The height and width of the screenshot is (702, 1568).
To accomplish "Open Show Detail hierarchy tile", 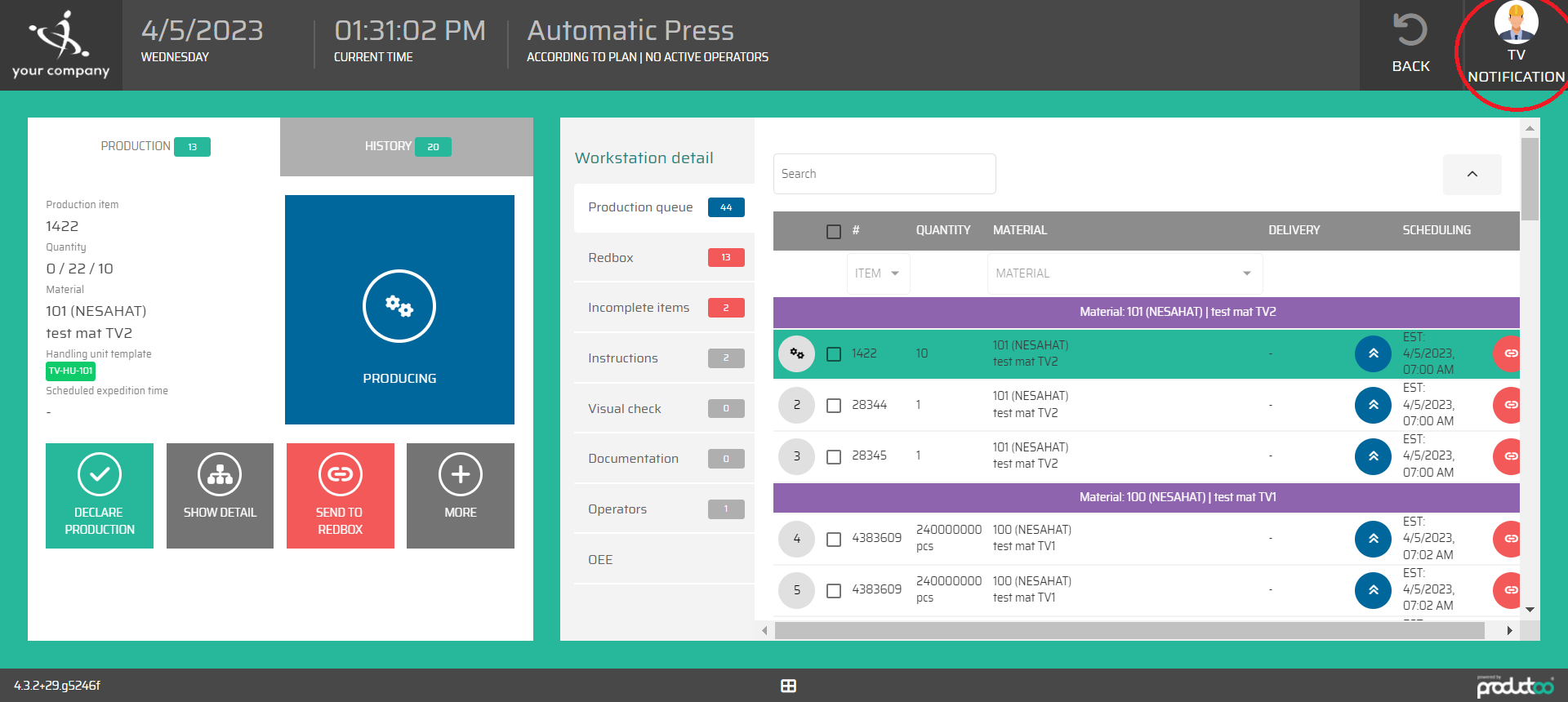I will tap(220, 495).
